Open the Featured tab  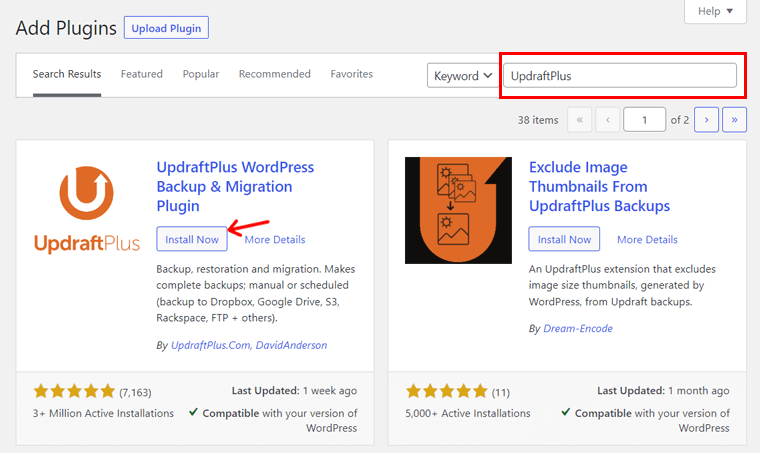click(142, 74)
